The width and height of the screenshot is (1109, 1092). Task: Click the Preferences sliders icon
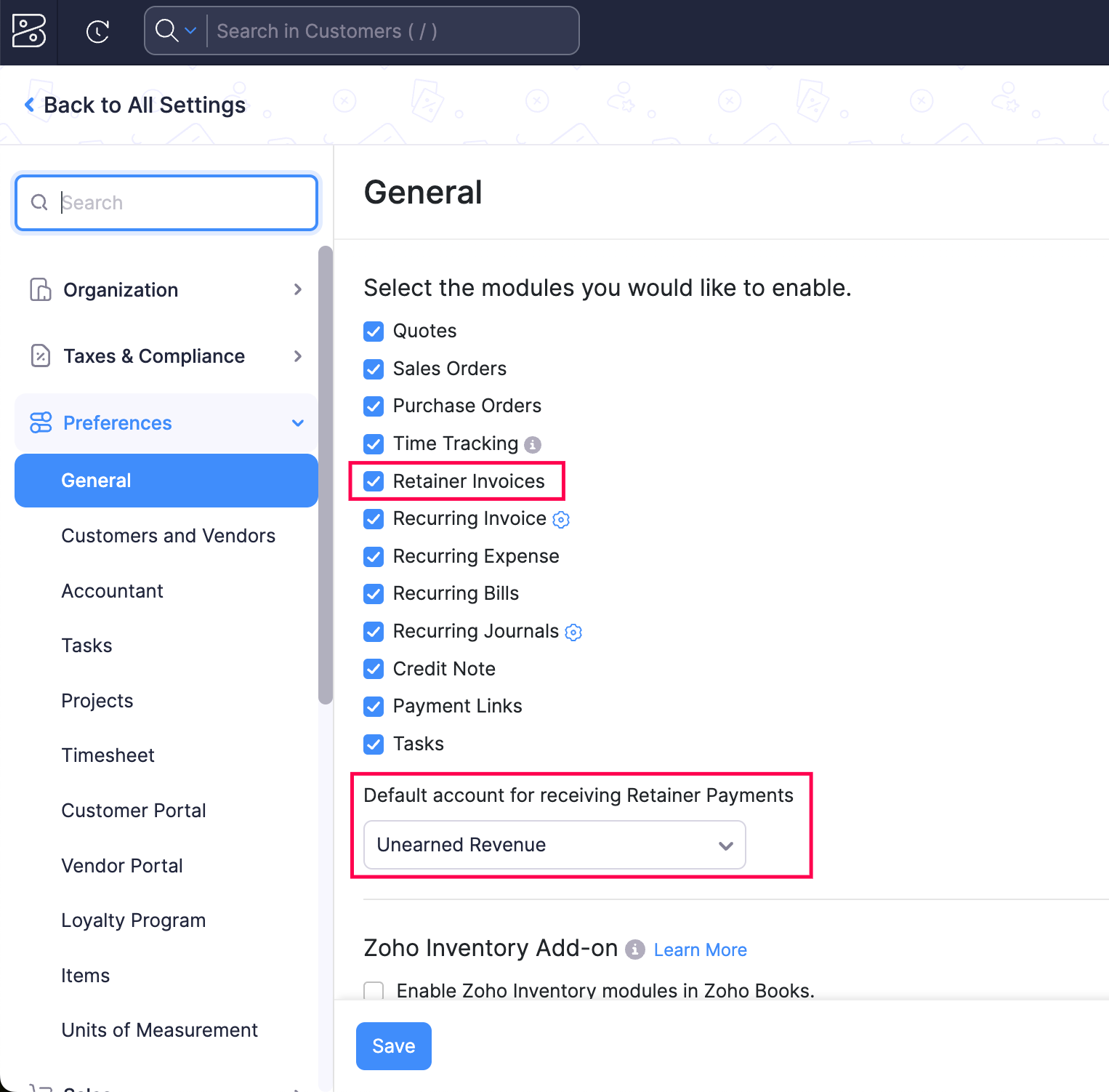tap(41, 422)
